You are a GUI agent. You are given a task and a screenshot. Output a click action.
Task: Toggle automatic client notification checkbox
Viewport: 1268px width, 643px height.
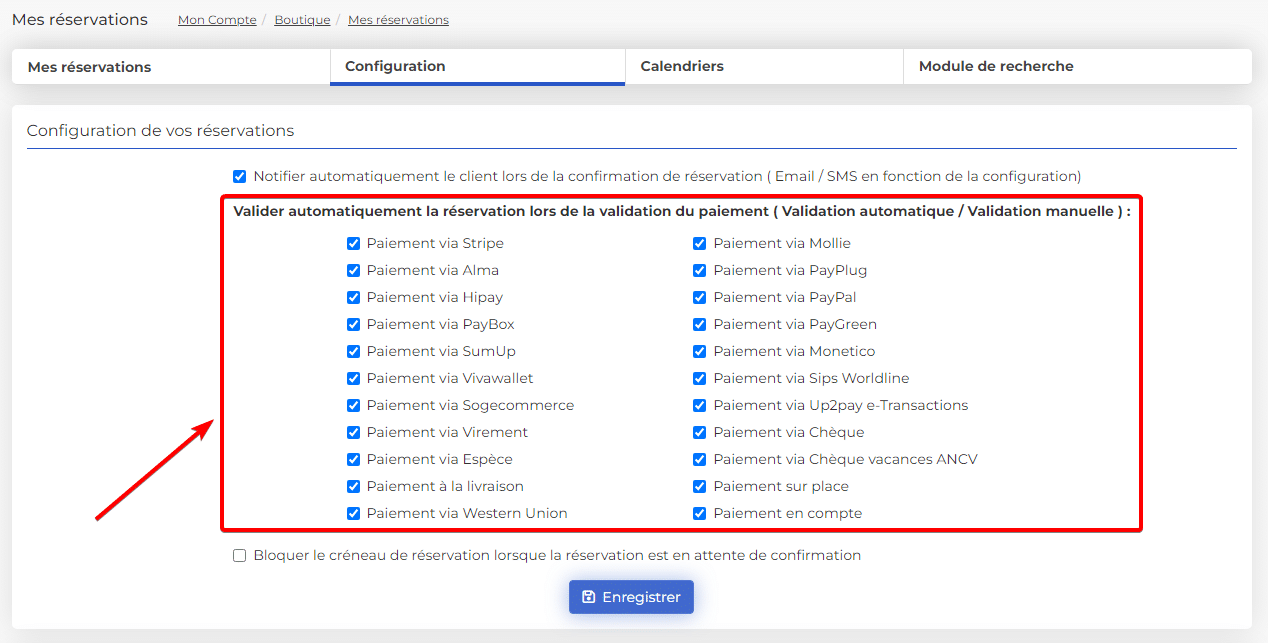(239, 176)
